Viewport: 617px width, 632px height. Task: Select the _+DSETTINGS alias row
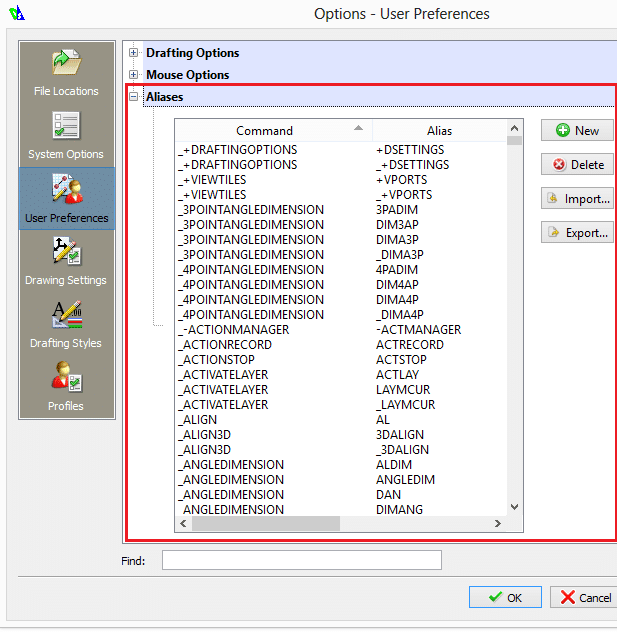341,164
